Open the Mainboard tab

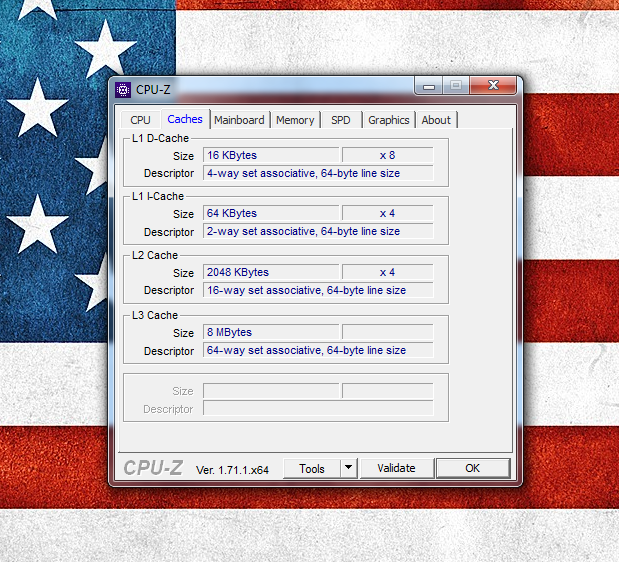tap(239, 120)
